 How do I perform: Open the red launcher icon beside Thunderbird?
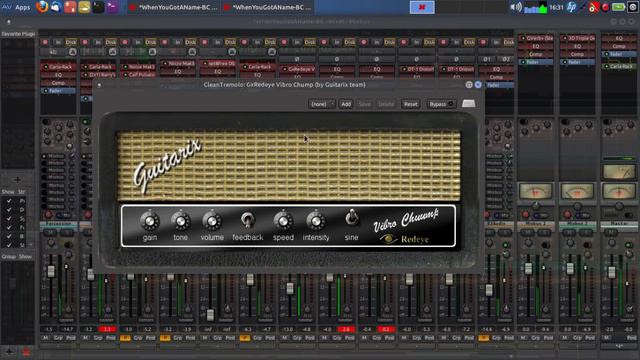pos(70,7)
